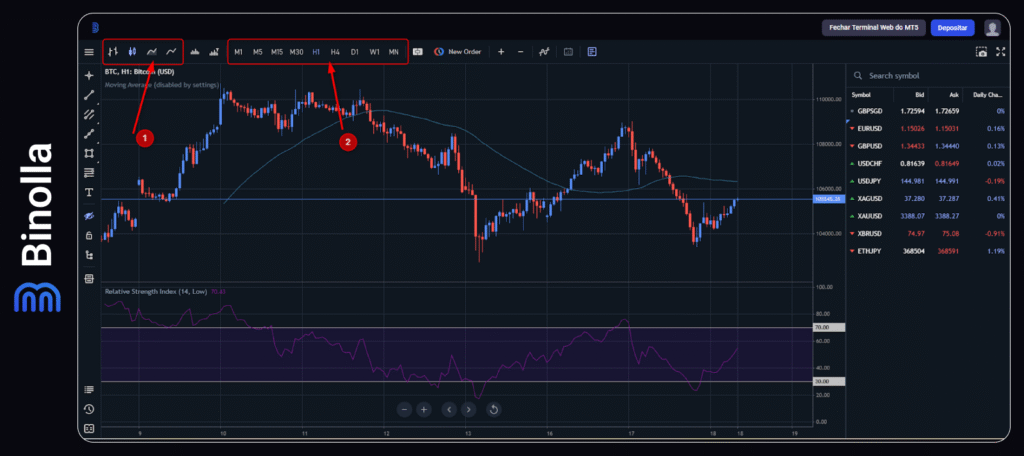Switch to the M15 timeframe
1024x456 pixels.
276,51
